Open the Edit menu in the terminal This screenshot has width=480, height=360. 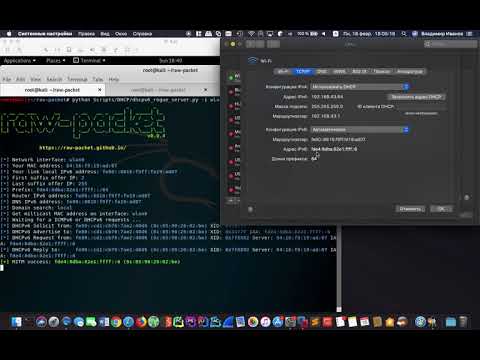pyautogui.click(x=21, y=79)
